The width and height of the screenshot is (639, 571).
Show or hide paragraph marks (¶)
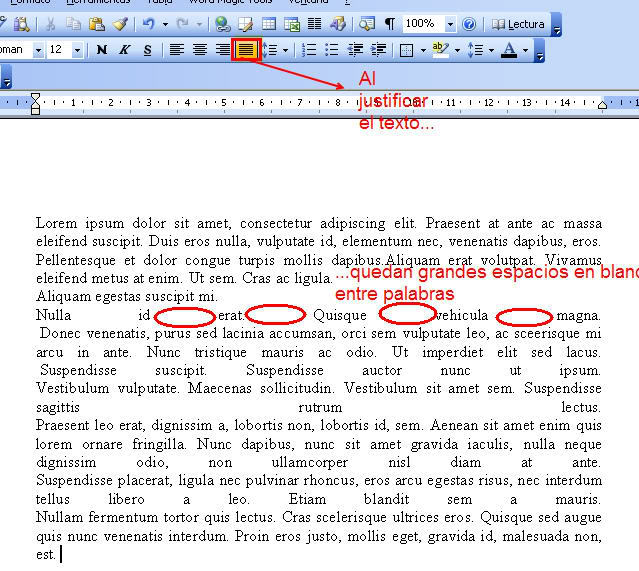click(x=389, y=23)
